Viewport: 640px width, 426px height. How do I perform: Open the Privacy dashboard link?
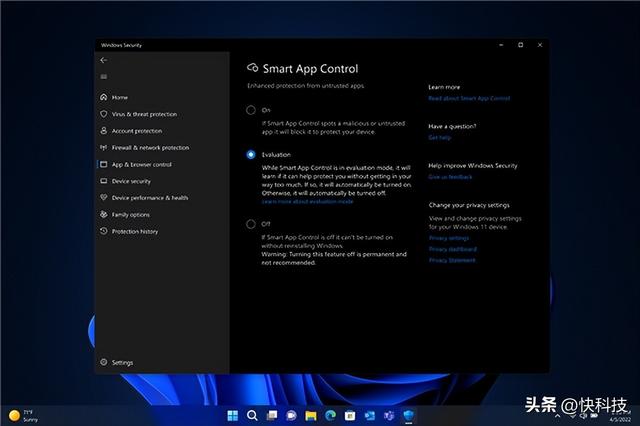[453, 249]
